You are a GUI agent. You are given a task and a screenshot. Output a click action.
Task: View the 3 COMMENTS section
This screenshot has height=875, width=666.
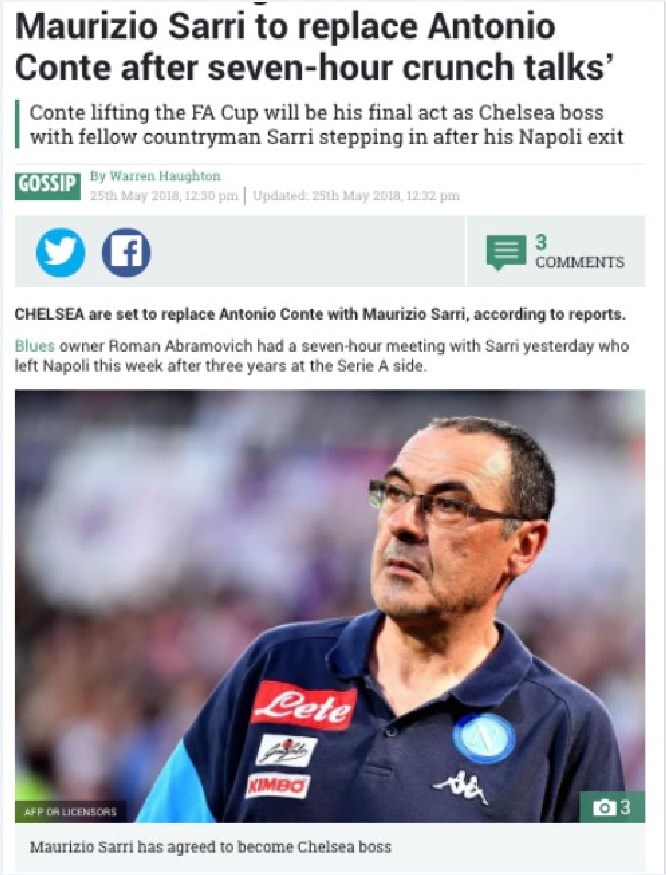[x=579, y=252]
